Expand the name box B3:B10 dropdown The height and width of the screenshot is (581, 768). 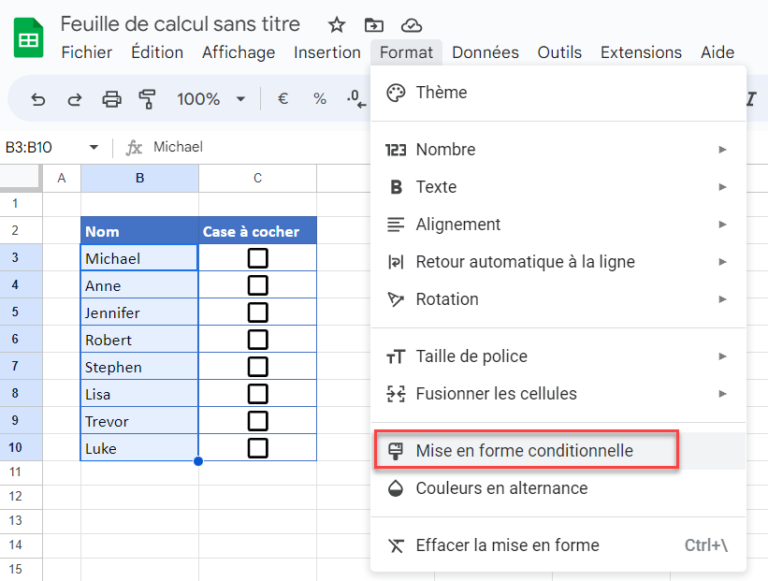click(x=94, y=147)
